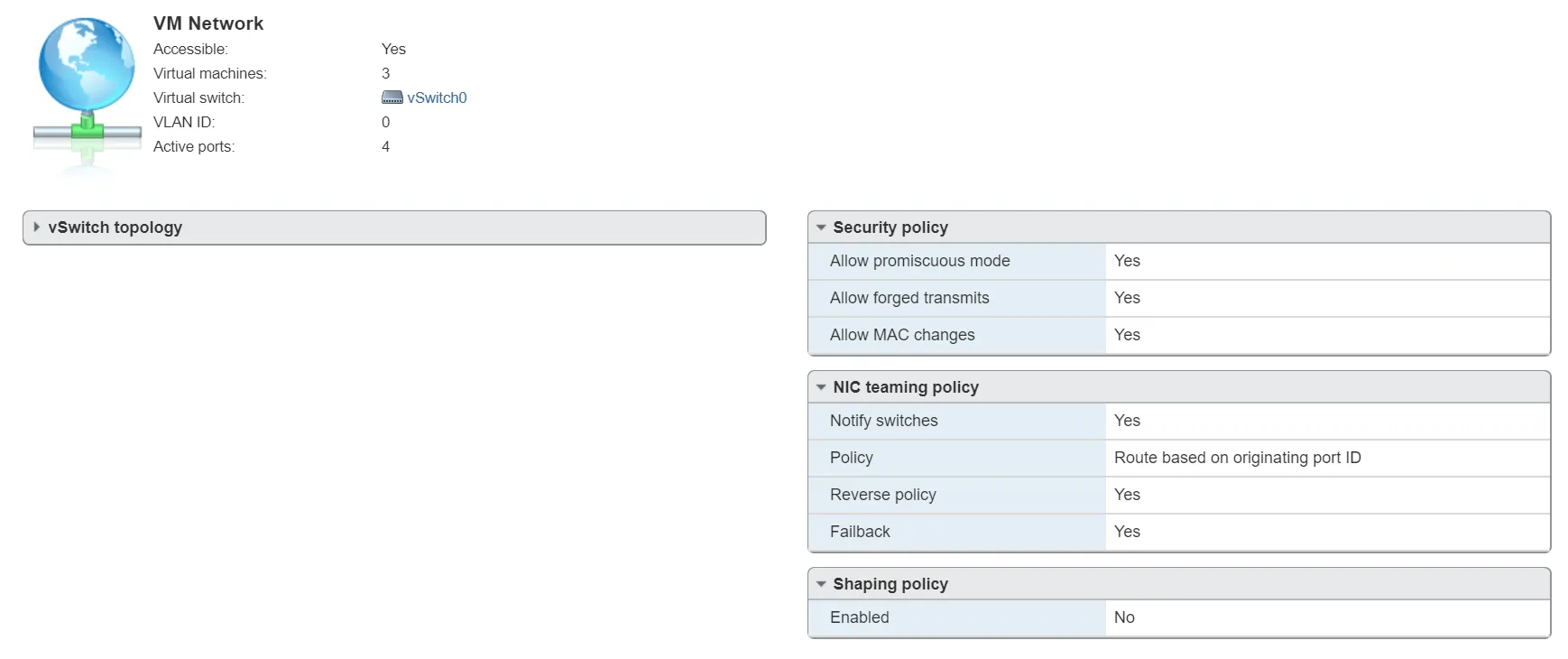The width and height of the screenshot is (1568, 659).
Task: Select the Notify switches row
Action: pyautogui.click(x=883, y=421)
